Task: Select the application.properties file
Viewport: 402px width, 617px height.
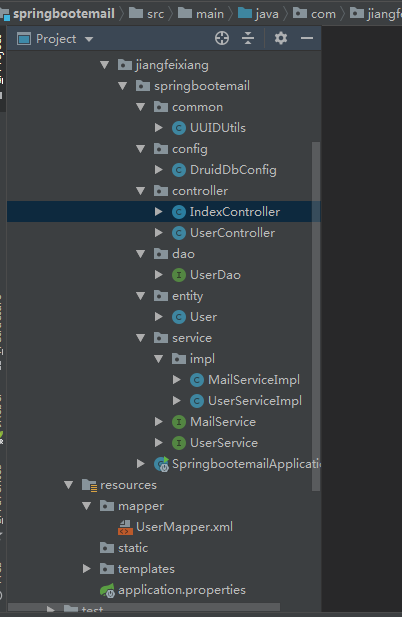Action: 182,590
